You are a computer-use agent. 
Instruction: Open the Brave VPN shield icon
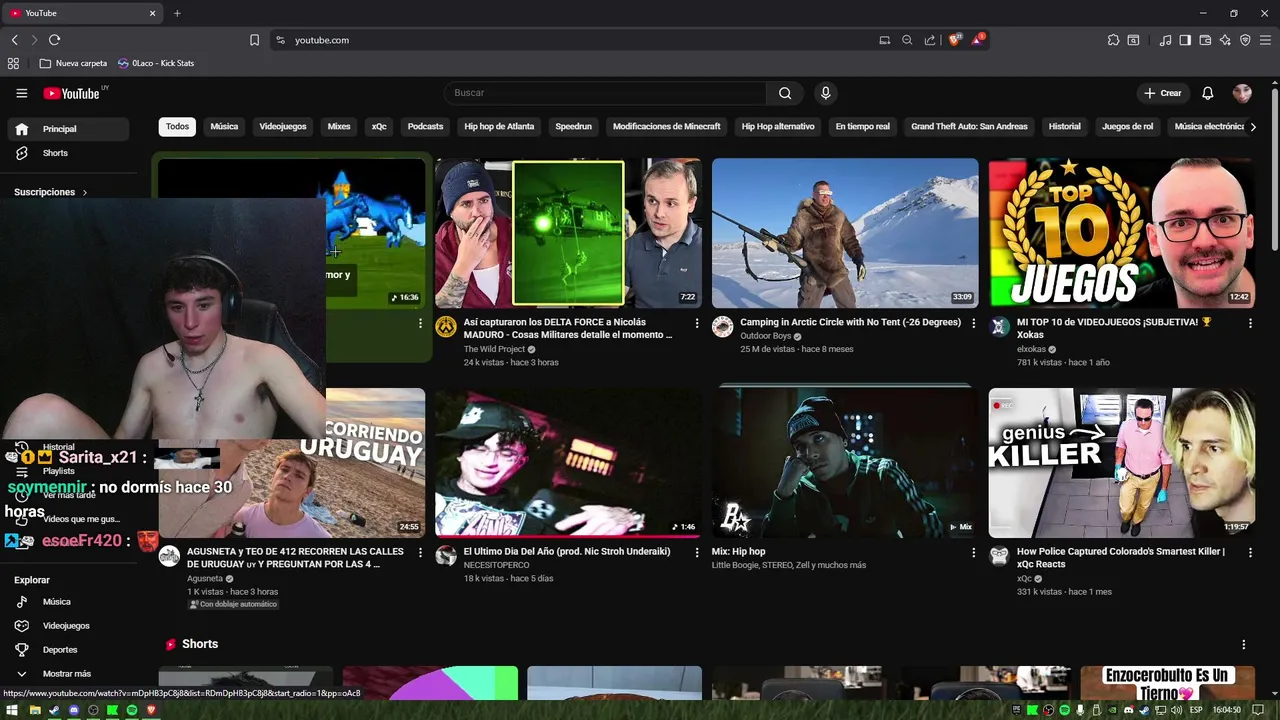(x=1245, y=40)
